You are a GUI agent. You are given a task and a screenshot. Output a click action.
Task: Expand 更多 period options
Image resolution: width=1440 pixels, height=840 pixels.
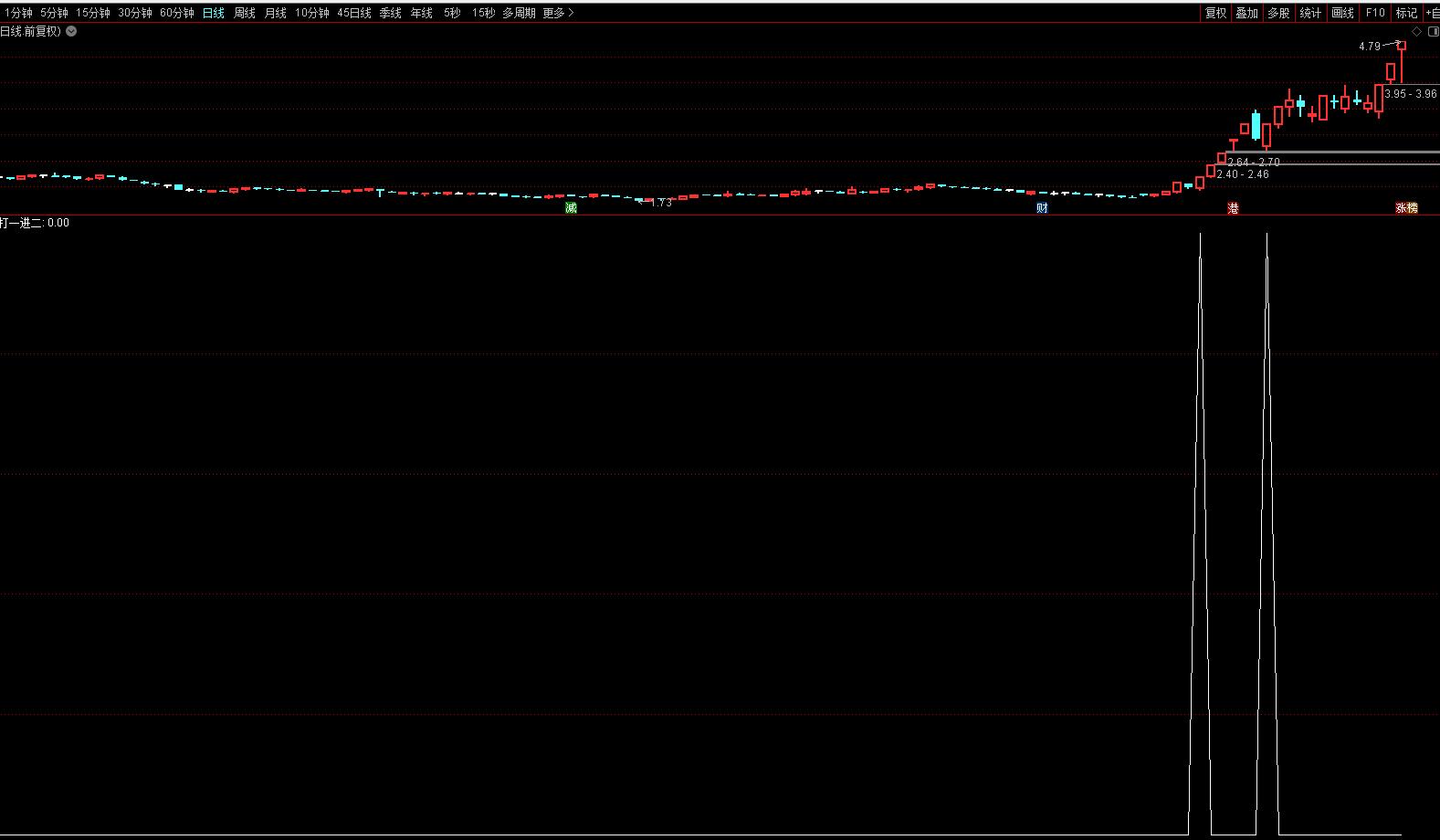coord(558,13)
